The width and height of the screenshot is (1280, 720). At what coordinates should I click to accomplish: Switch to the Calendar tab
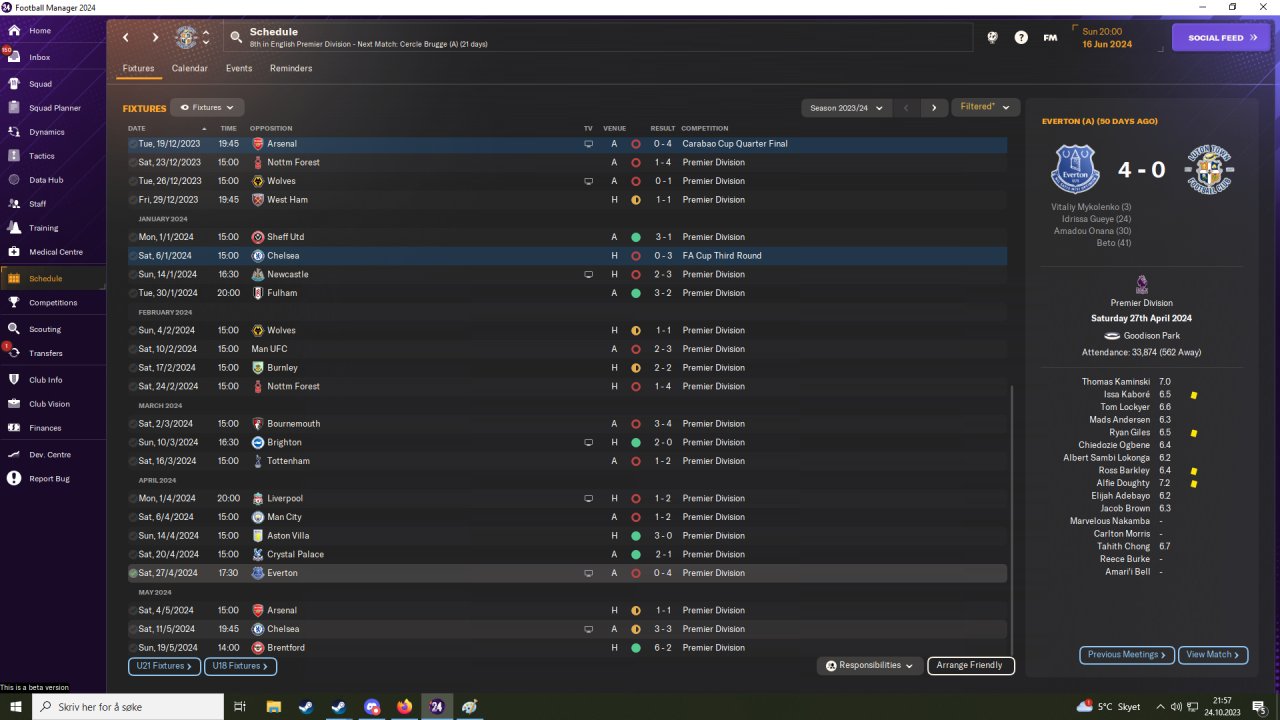pos(190,68)
